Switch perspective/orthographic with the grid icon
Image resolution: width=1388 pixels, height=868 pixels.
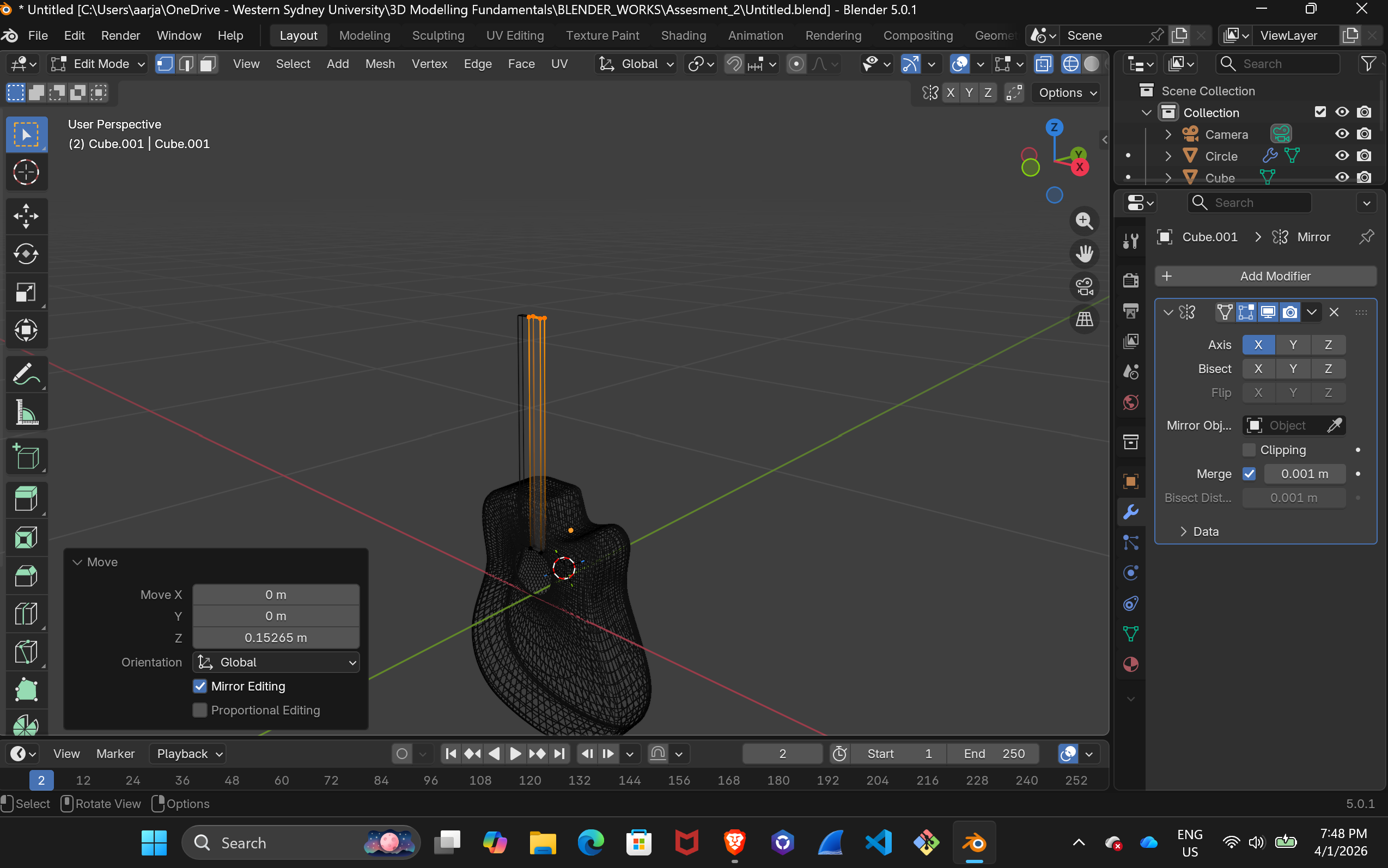(x=1084, y=319)
